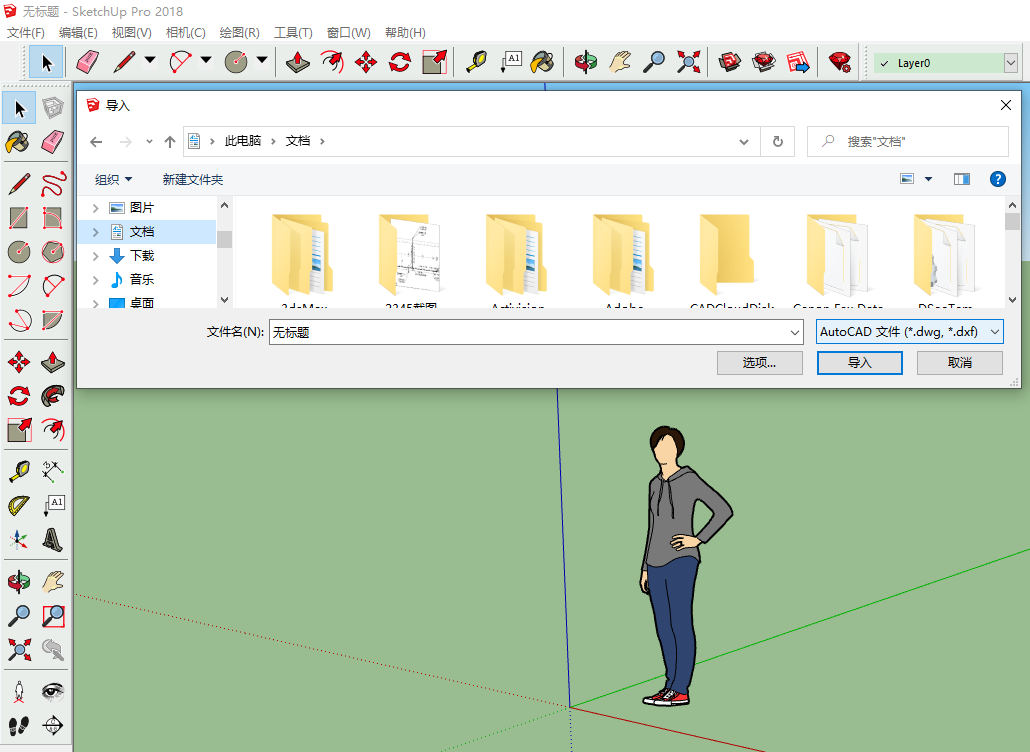Screen dimensions: 1030x752
Task: Open the 组织 menu dropdown
Action: tap(113, 179)
